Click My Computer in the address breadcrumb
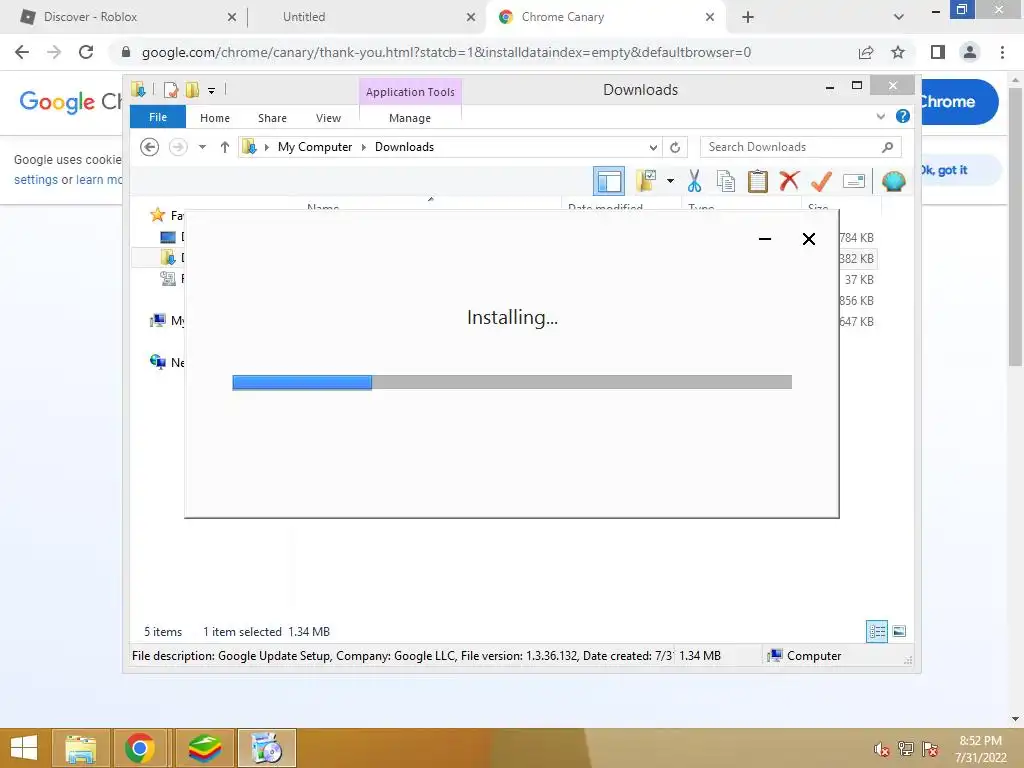1024x768 pixels. [315, 147]
